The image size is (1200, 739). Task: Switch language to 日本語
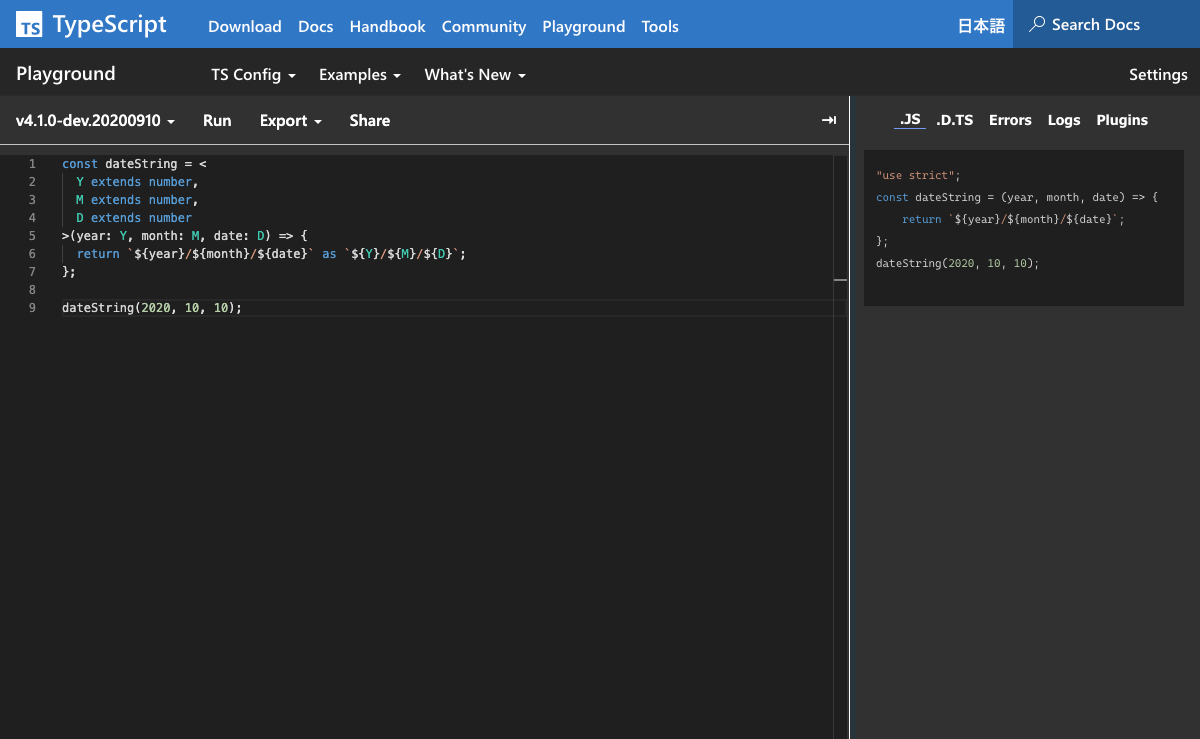(x=981, y=26)
